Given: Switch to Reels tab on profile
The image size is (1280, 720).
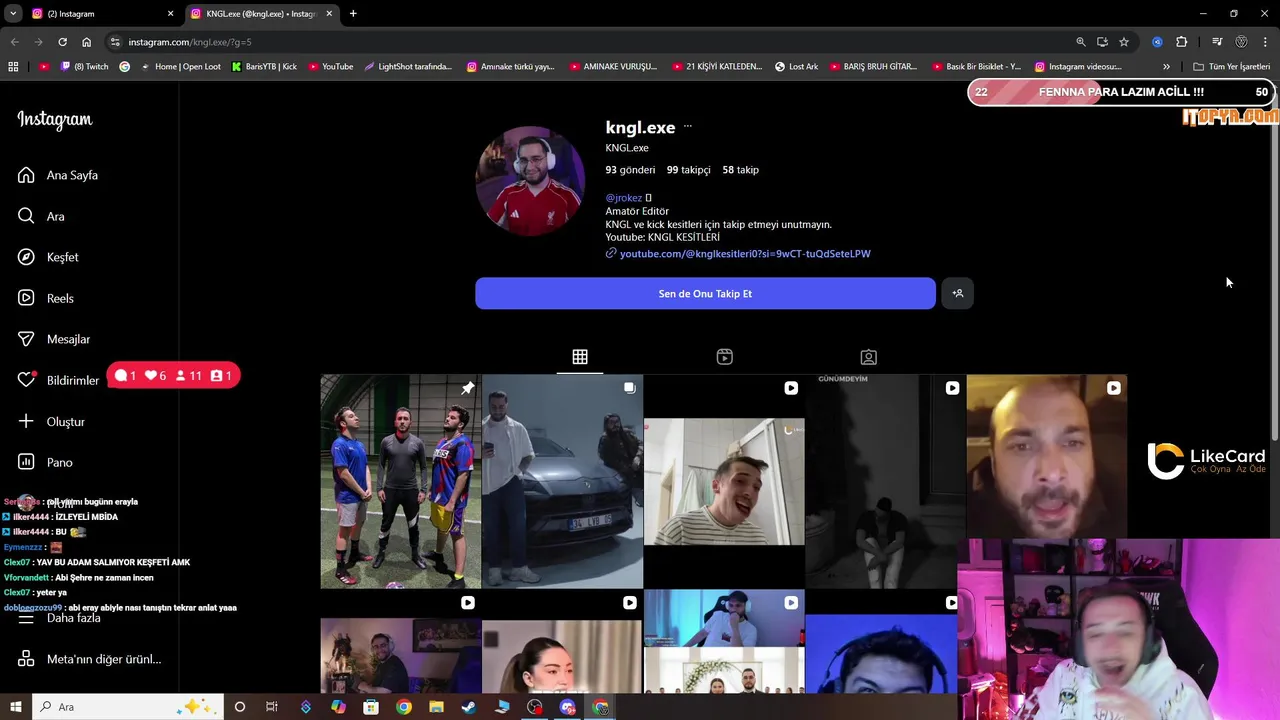Looking at the screenshot, I should click(x=725, y=357).
